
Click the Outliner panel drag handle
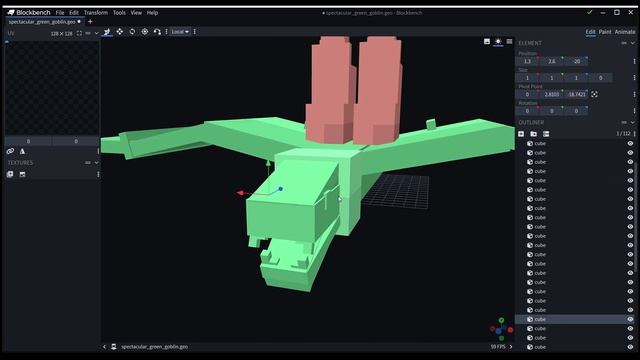click(624, 122)
